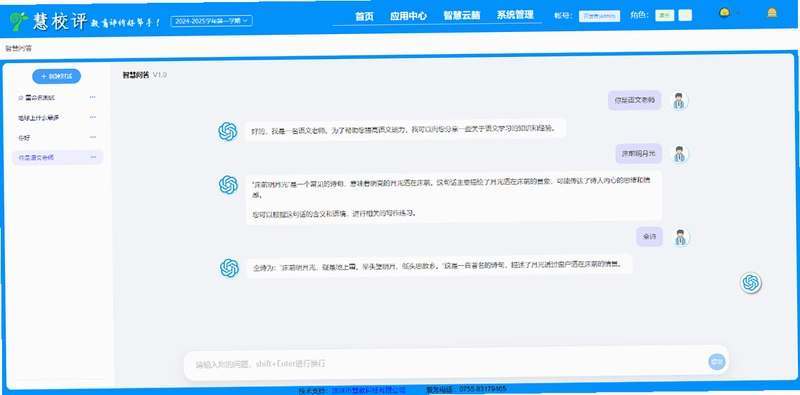Click the user avatar beside 床前明月光 message

679,154
